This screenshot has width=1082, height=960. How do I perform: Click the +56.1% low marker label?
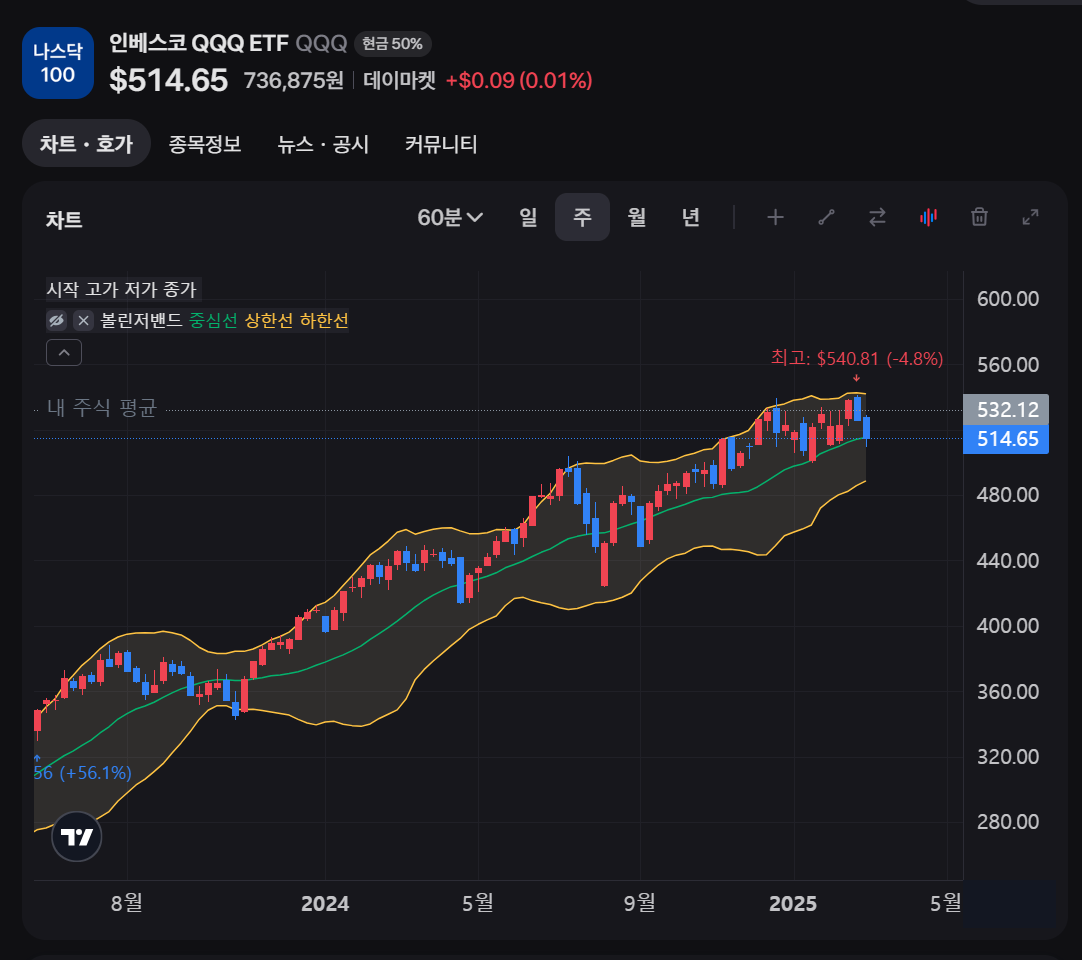click(x=82, y=773)
